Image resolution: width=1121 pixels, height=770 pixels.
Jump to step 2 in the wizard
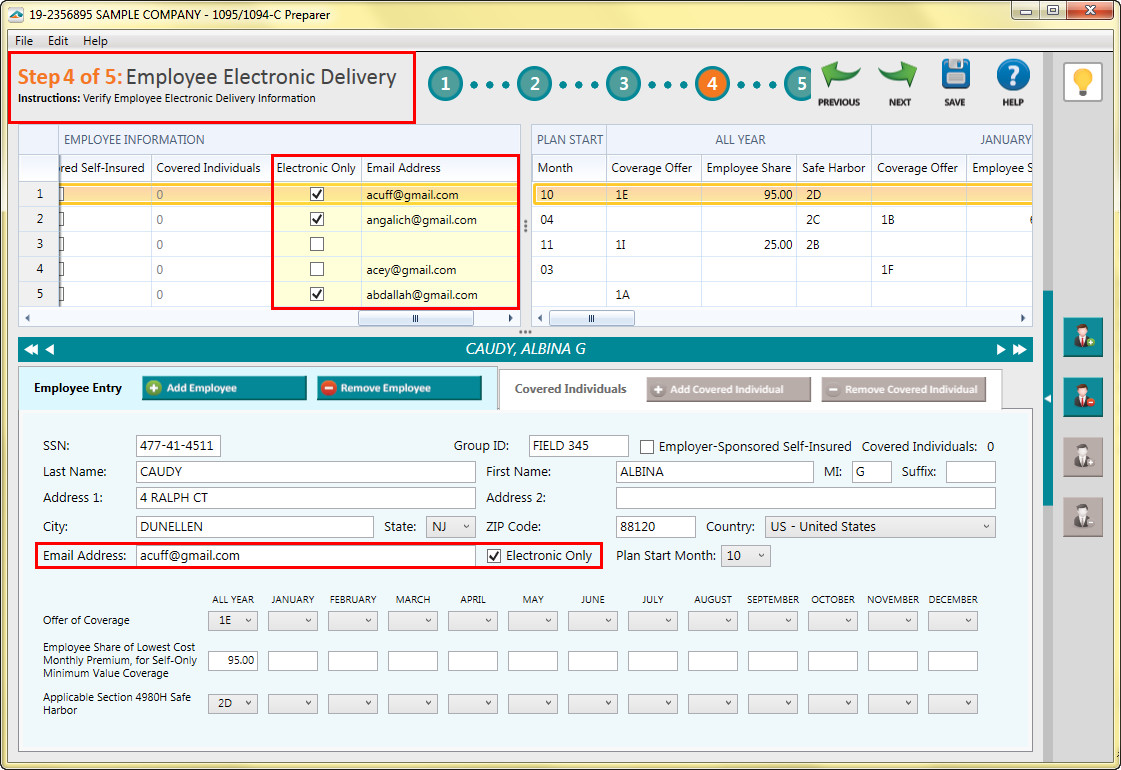coord(534,84)
